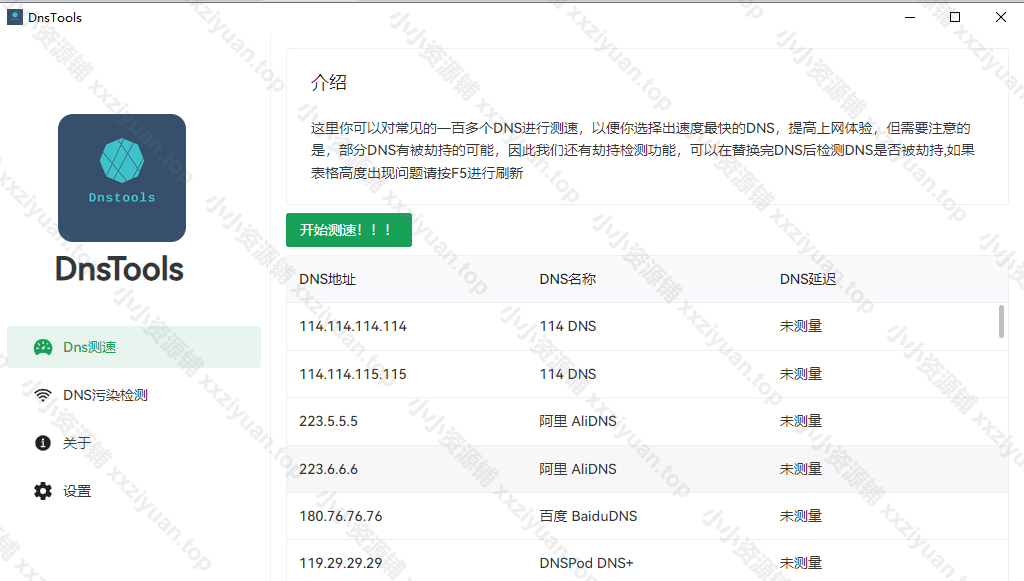Screen dimensions: 1024x581
Task: Click the DNS名称 column header
Action: coord(567,279)
